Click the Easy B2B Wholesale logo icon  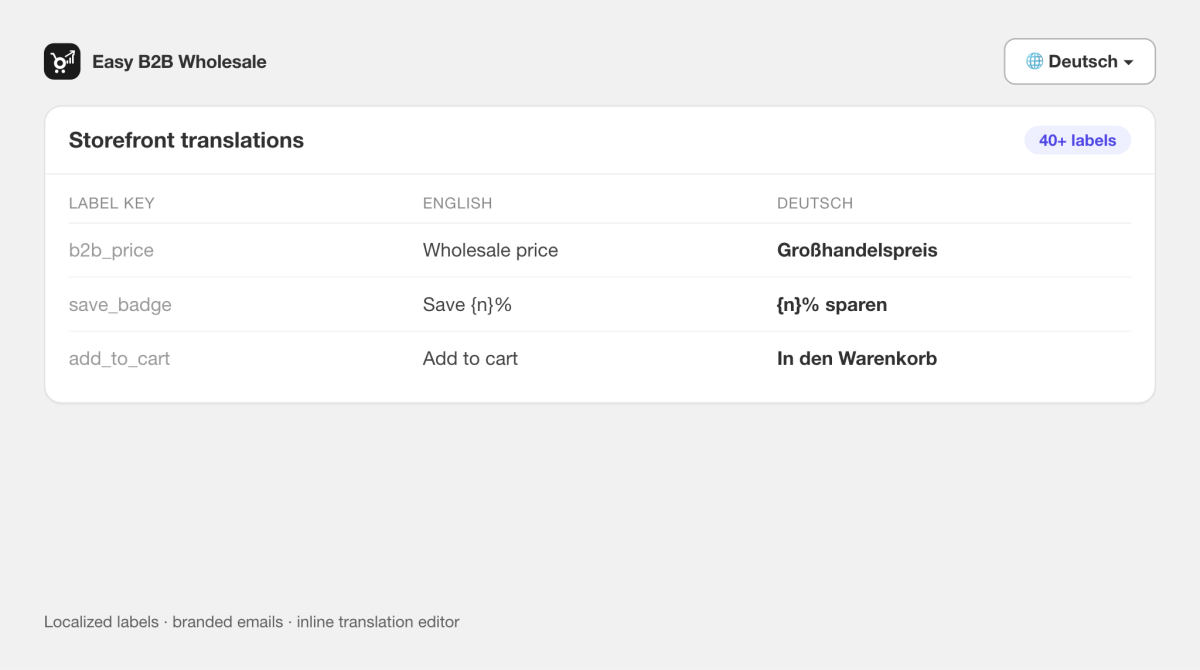coord(62,61)
